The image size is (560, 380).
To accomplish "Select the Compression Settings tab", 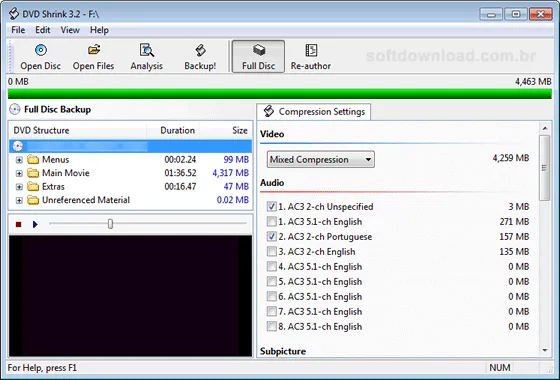I will 314,112.
